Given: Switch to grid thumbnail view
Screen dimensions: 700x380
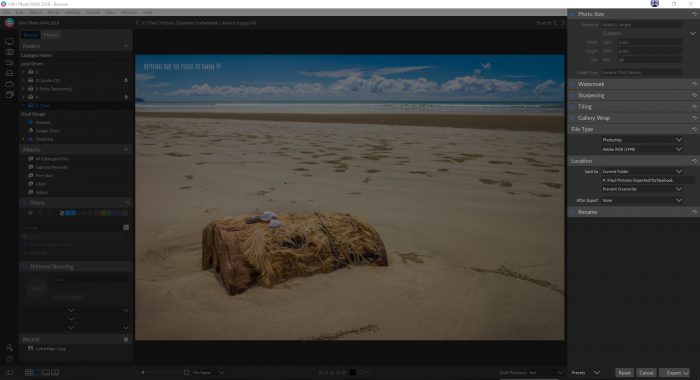Looking at the screenshot, I should click(29, 372).
